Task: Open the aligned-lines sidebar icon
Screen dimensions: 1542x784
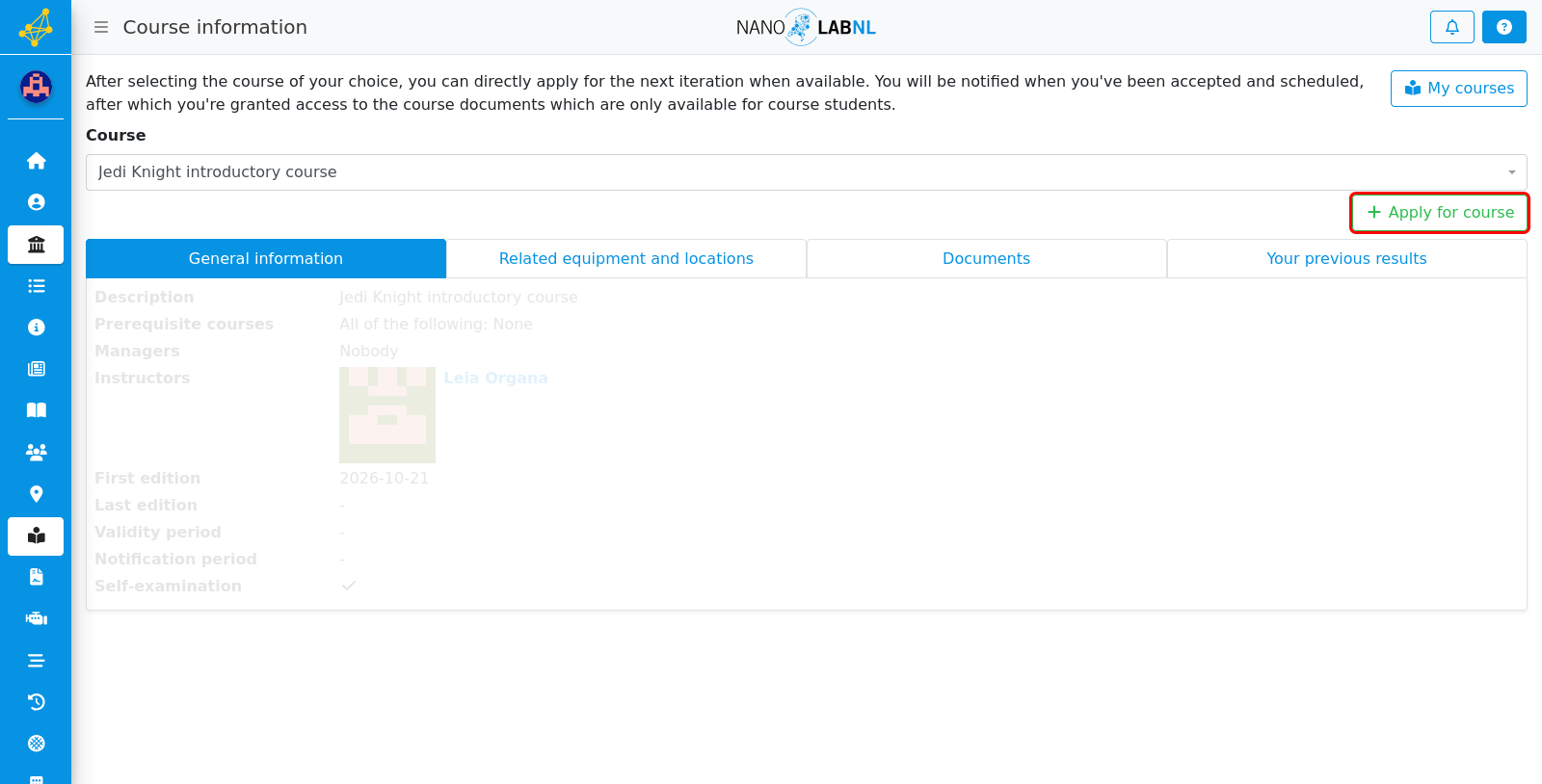Action: pyautogui.click(x=36, y=661)
